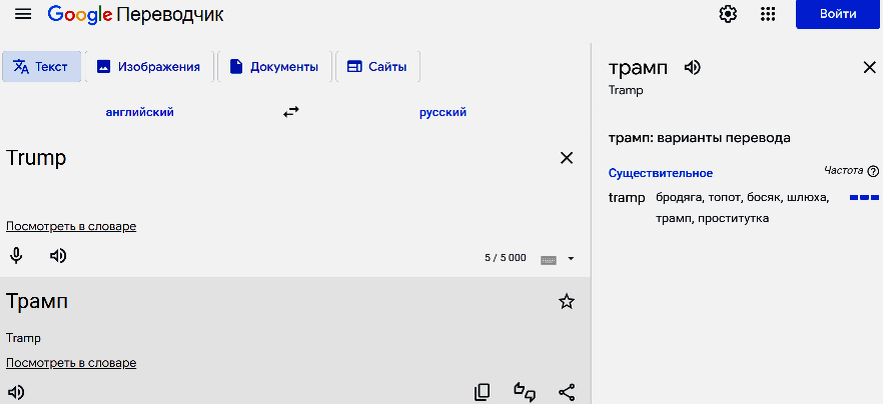Listen to the source text Trump

(58, 256)
